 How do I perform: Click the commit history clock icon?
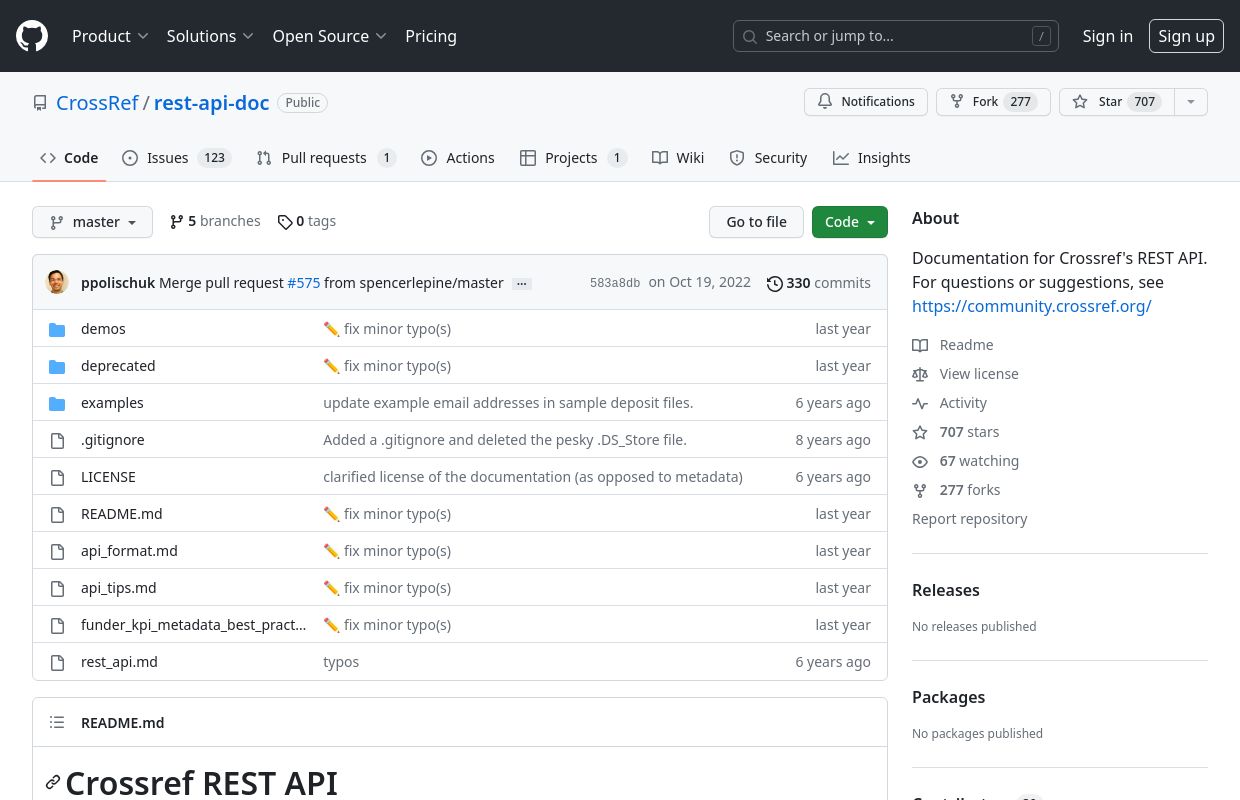coord(775,283)
